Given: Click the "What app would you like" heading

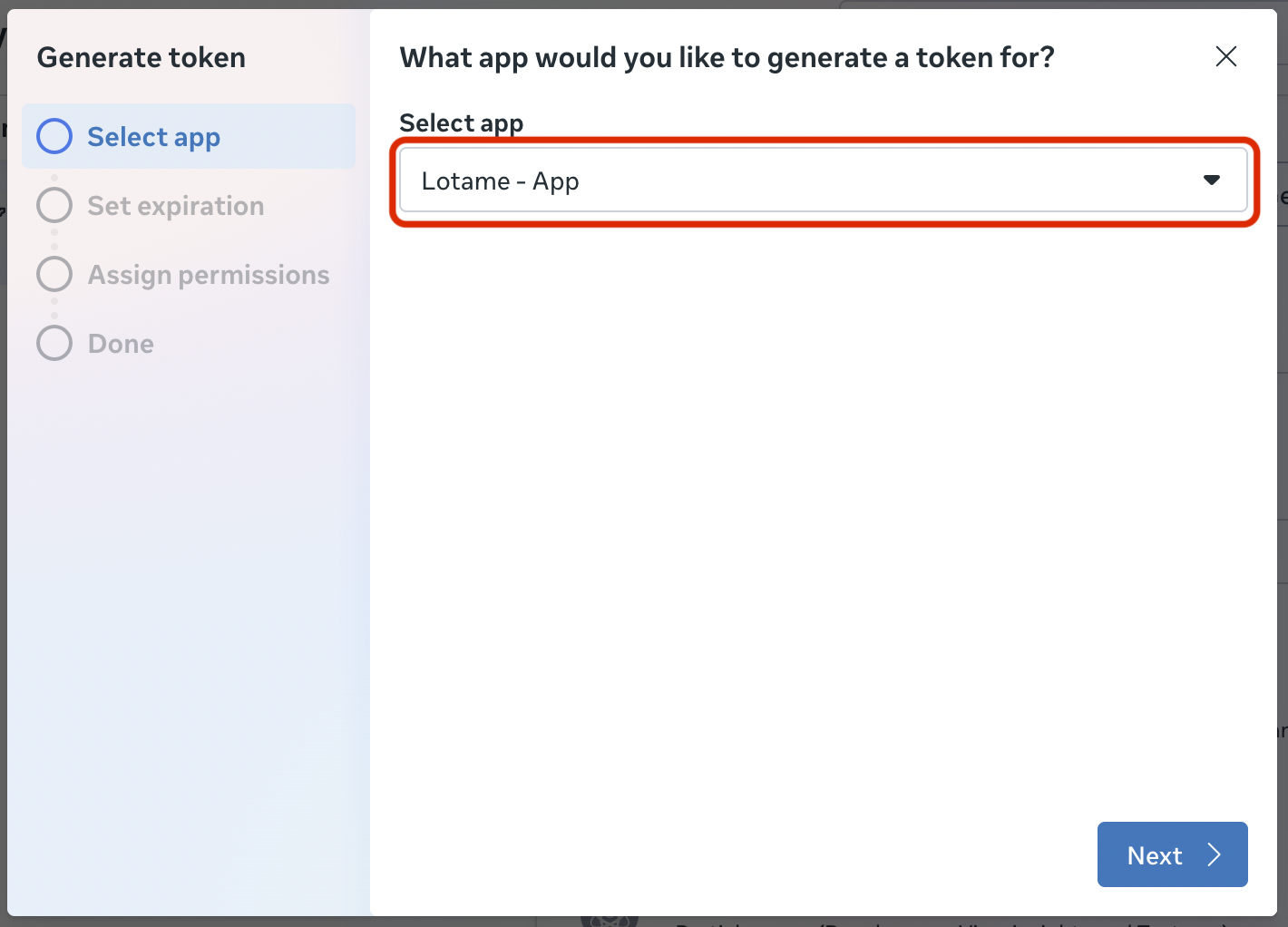Looking at the screenshot, I should pyautogui.click(x=726, y=58).
